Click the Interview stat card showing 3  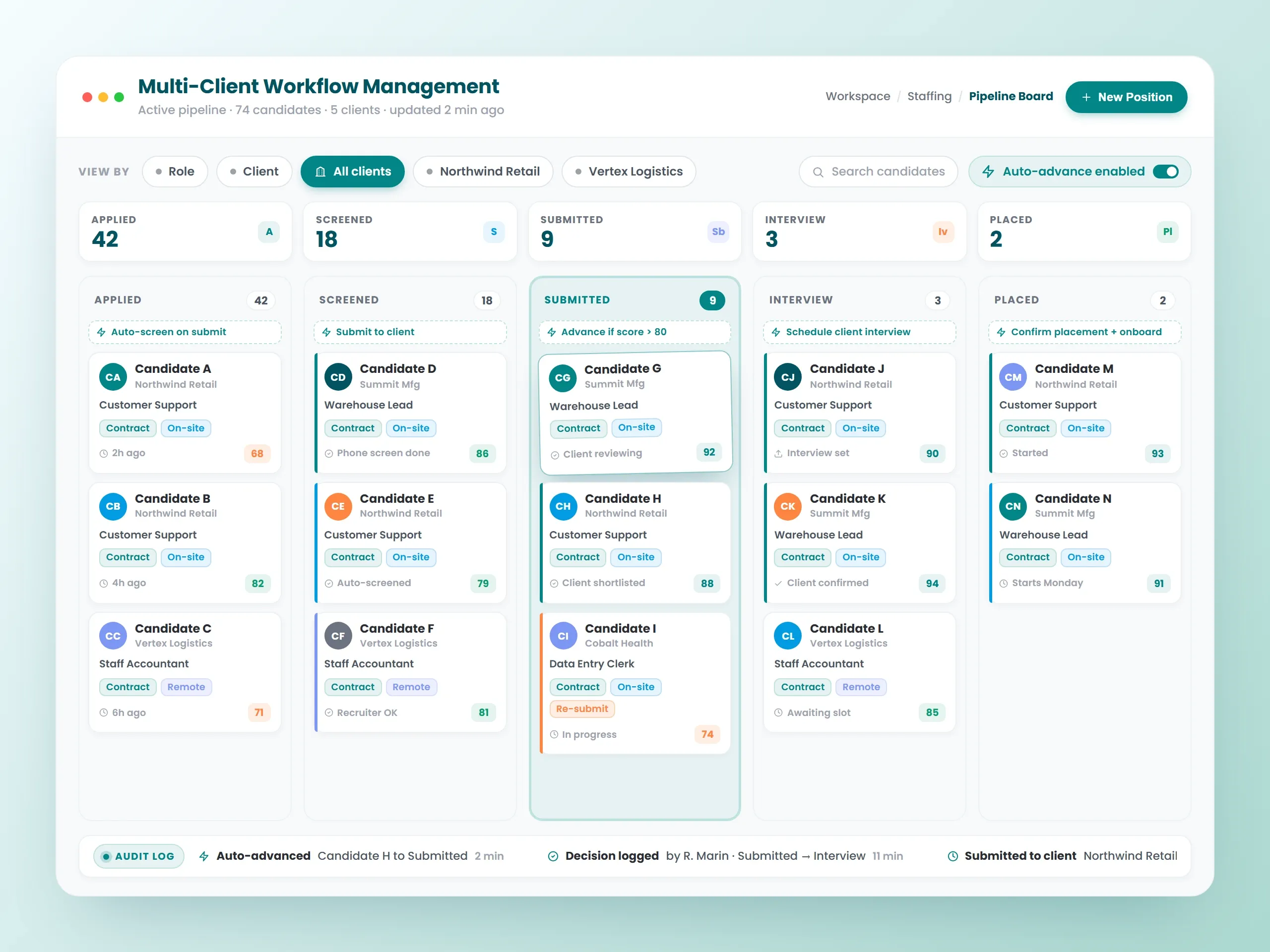[860, 232]
